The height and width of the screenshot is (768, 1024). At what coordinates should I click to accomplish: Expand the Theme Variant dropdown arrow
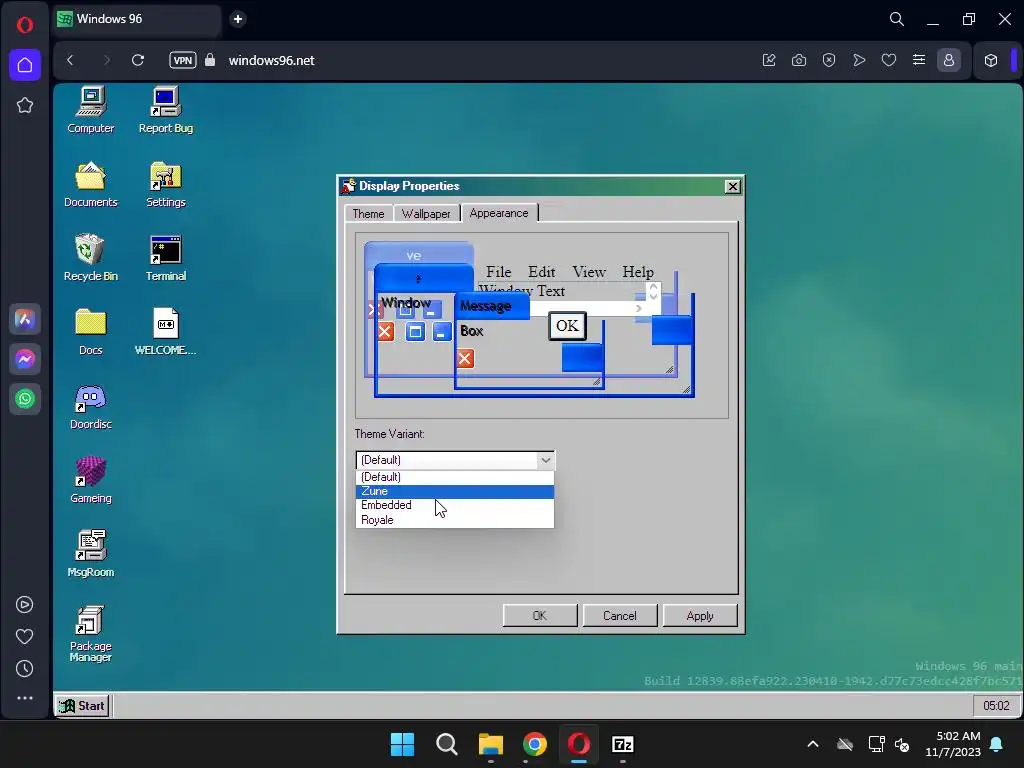[x=545, y=460]
